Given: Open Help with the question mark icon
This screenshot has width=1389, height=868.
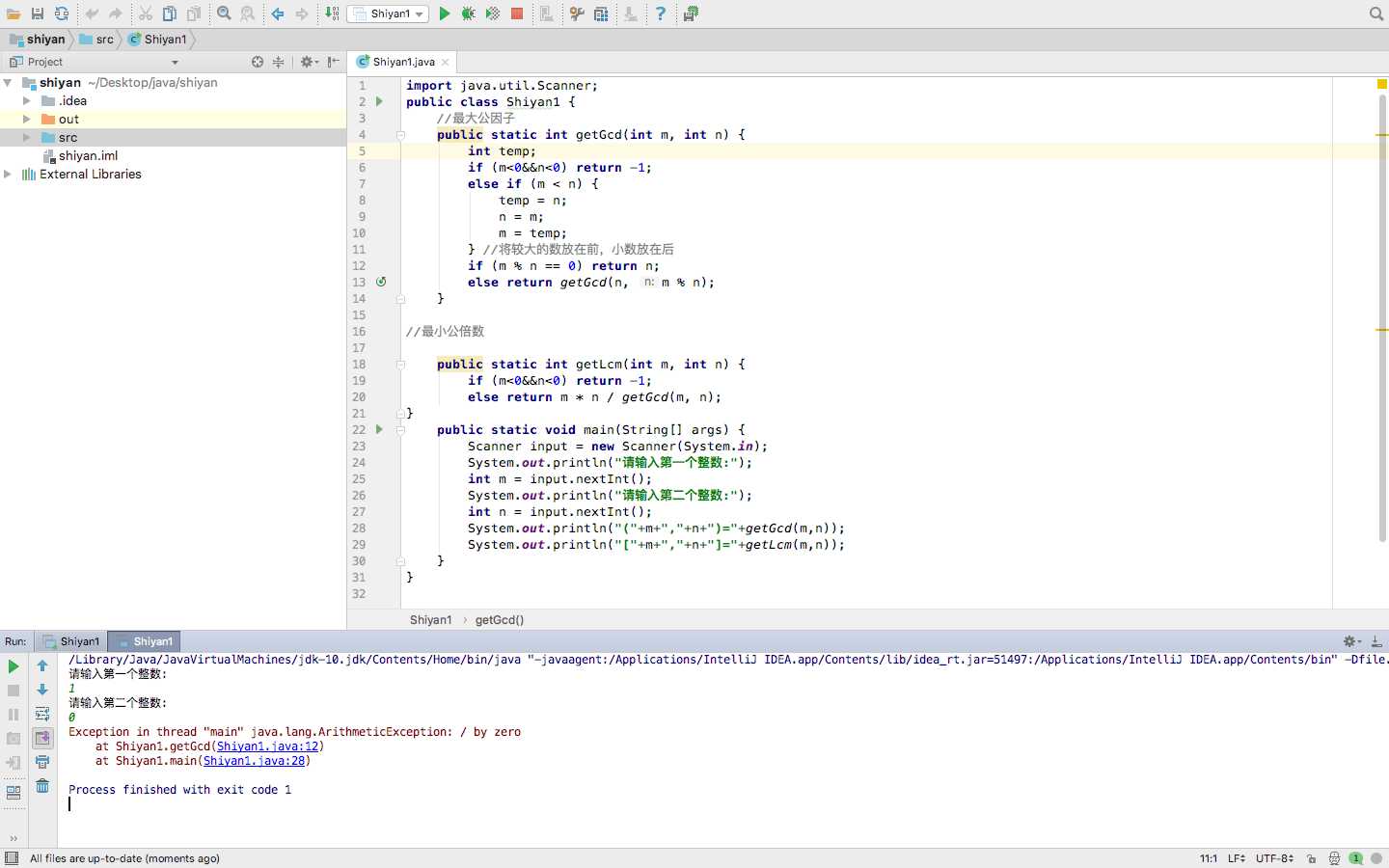Looking at the screenshot, I should (661, 14).
